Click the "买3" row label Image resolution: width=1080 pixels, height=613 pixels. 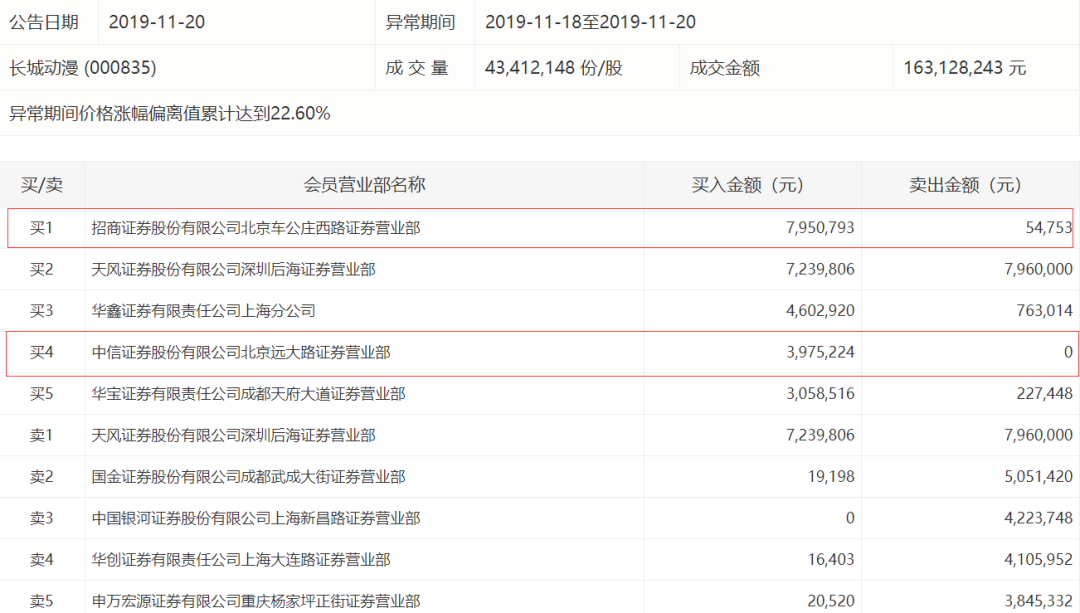coord(41,311)
